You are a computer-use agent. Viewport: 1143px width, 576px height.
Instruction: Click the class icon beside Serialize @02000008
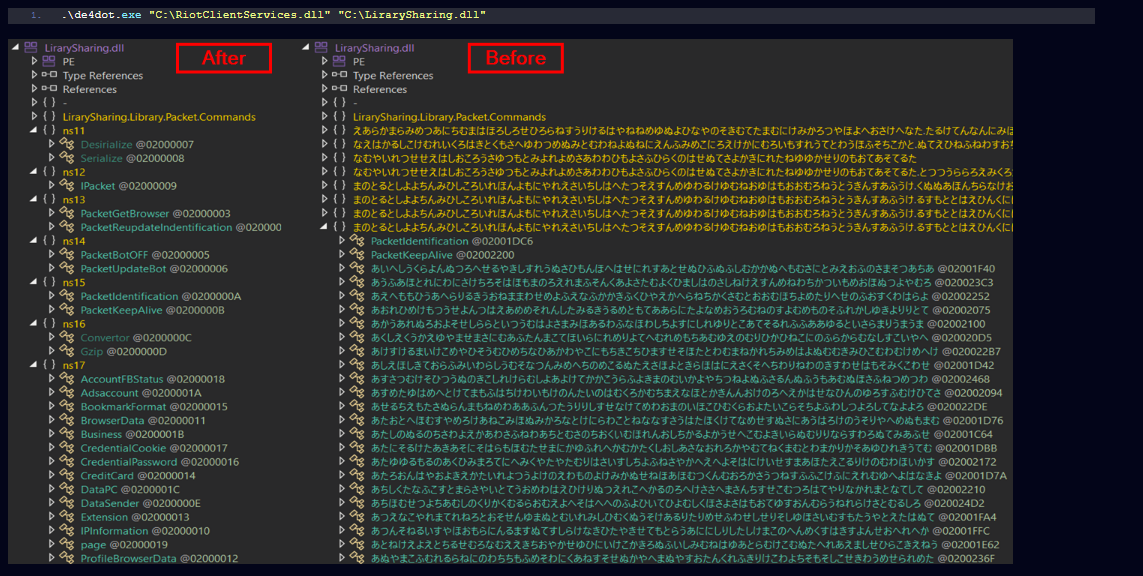point(67,158)
